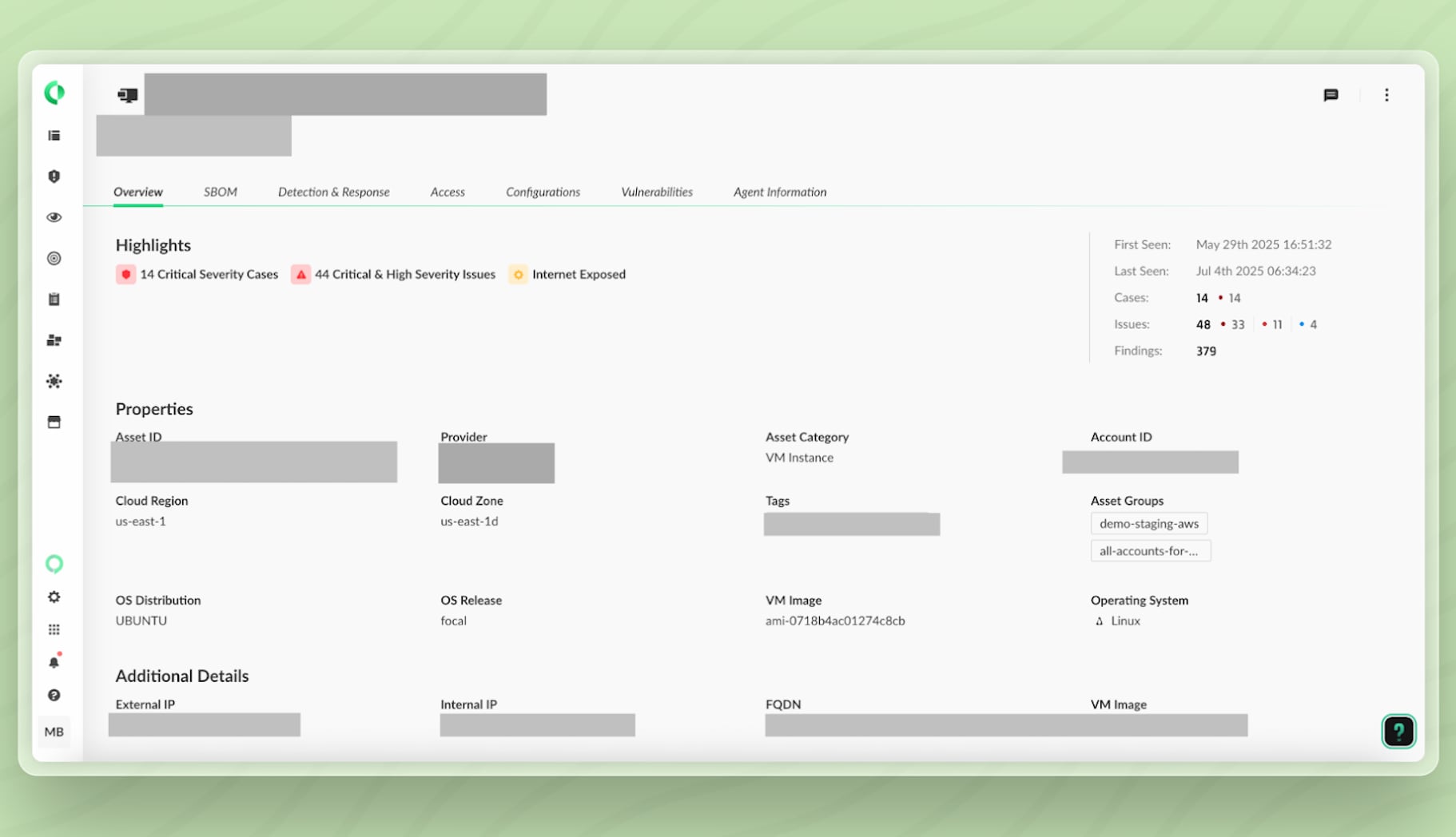Switch to the SBOM tab
Image resolution: width=1456 pixels, height=837 pixels.
click(221, 192)
